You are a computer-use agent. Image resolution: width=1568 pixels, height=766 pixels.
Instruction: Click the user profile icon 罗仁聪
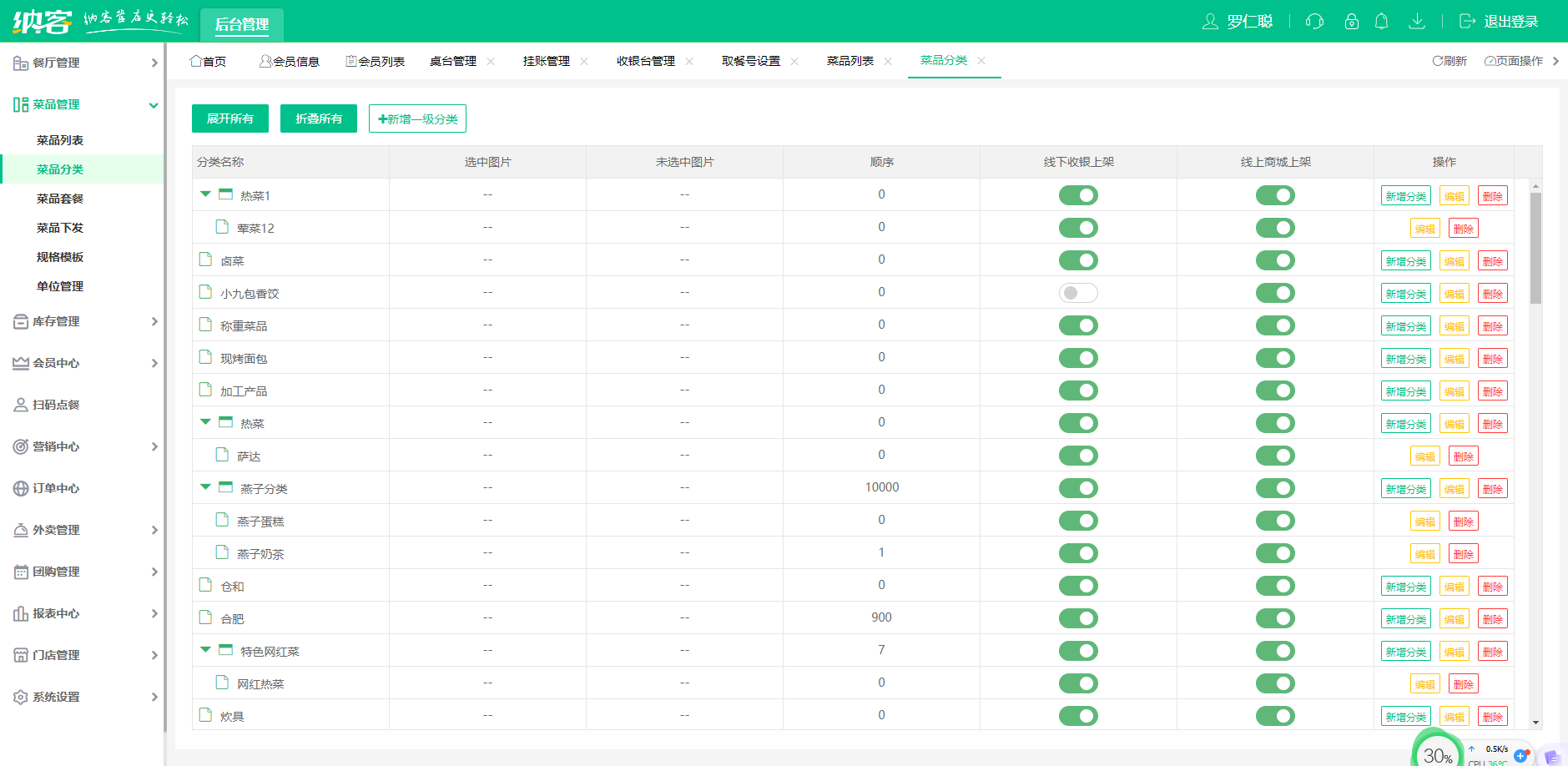pos(1210,22)
